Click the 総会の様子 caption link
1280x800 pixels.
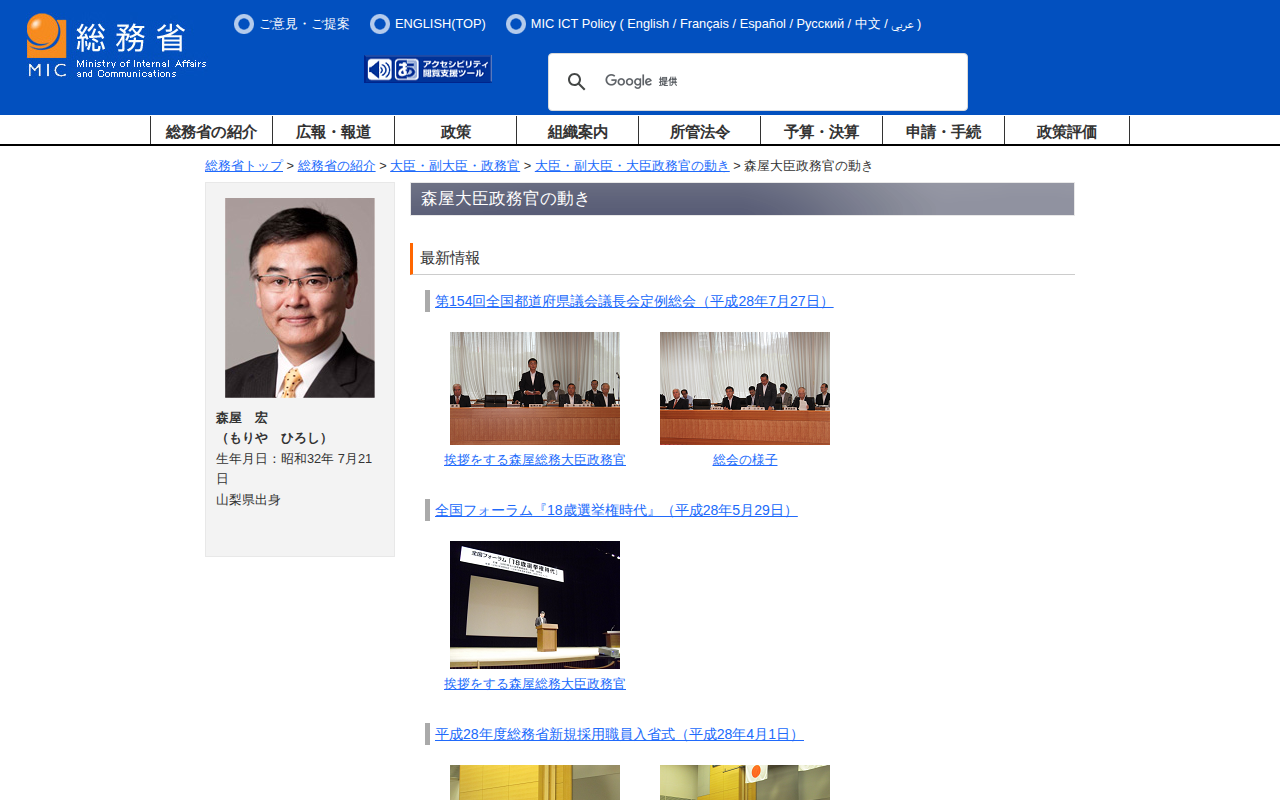745,460
